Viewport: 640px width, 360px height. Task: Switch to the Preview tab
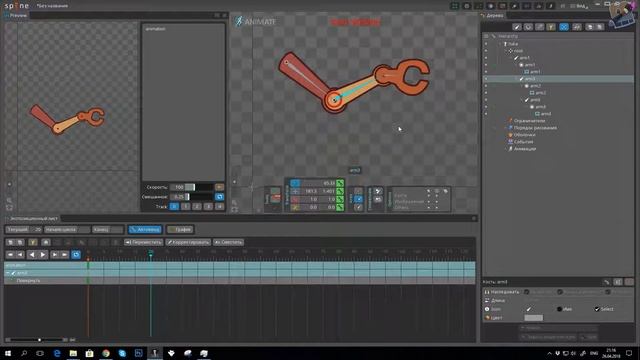pyautogui.click(x=16, y=15)
